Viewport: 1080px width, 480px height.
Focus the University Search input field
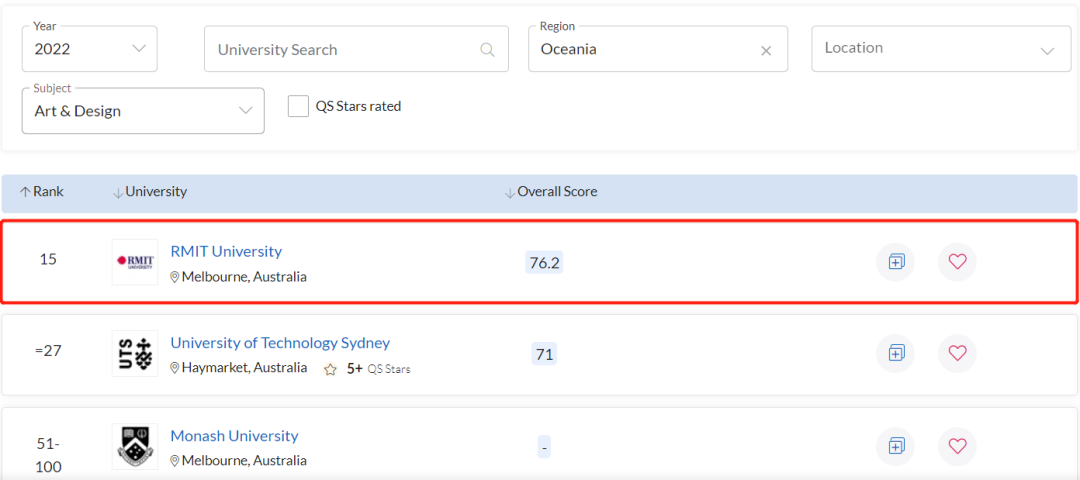356,49
